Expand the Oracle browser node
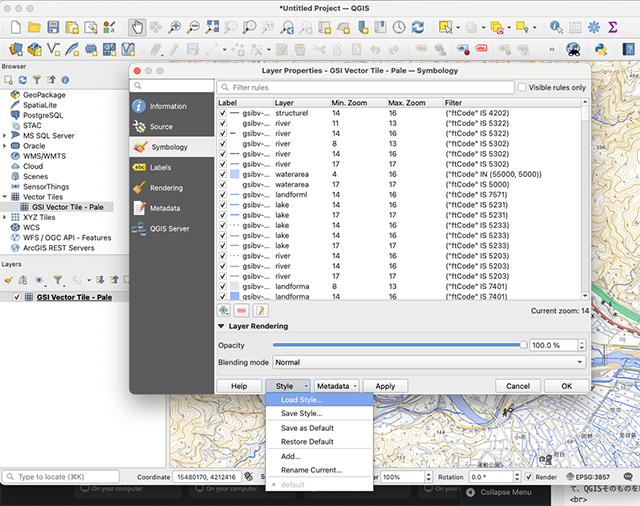Viewport: 640px width, 506px height. (4, 146)
